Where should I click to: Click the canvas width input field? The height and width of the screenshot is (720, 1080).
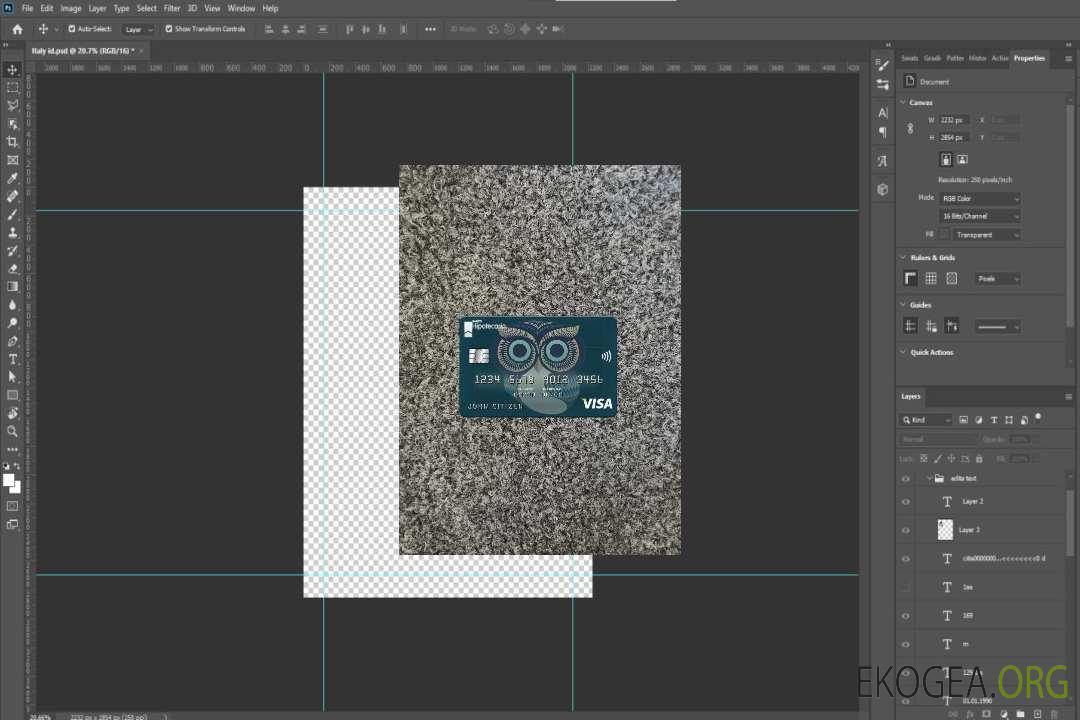(954, 120)
